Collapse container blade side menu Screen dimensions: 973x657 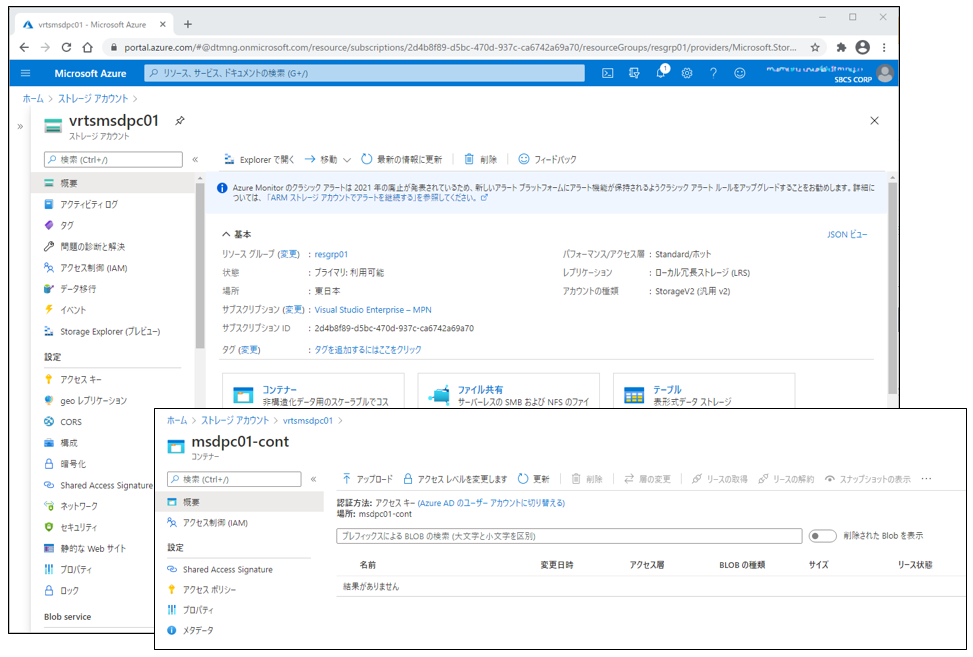click(x=313, y=479)
